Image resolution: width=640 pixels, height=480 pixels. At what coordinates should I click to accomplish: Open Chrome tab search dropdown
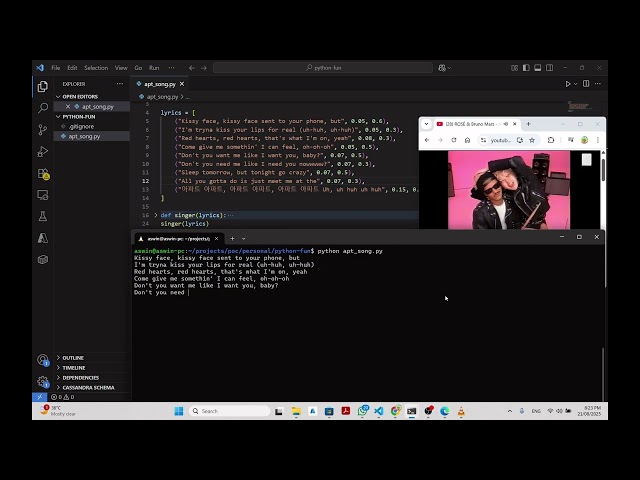(427, 124)
